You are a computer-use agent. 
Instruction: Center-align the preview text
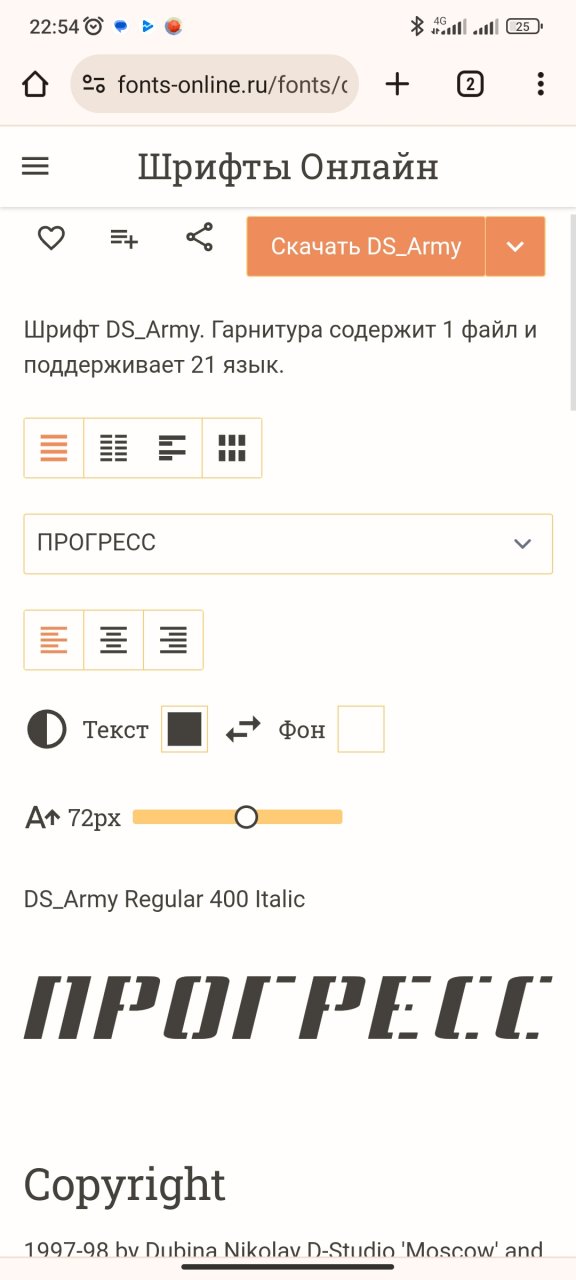pos(114,640)
